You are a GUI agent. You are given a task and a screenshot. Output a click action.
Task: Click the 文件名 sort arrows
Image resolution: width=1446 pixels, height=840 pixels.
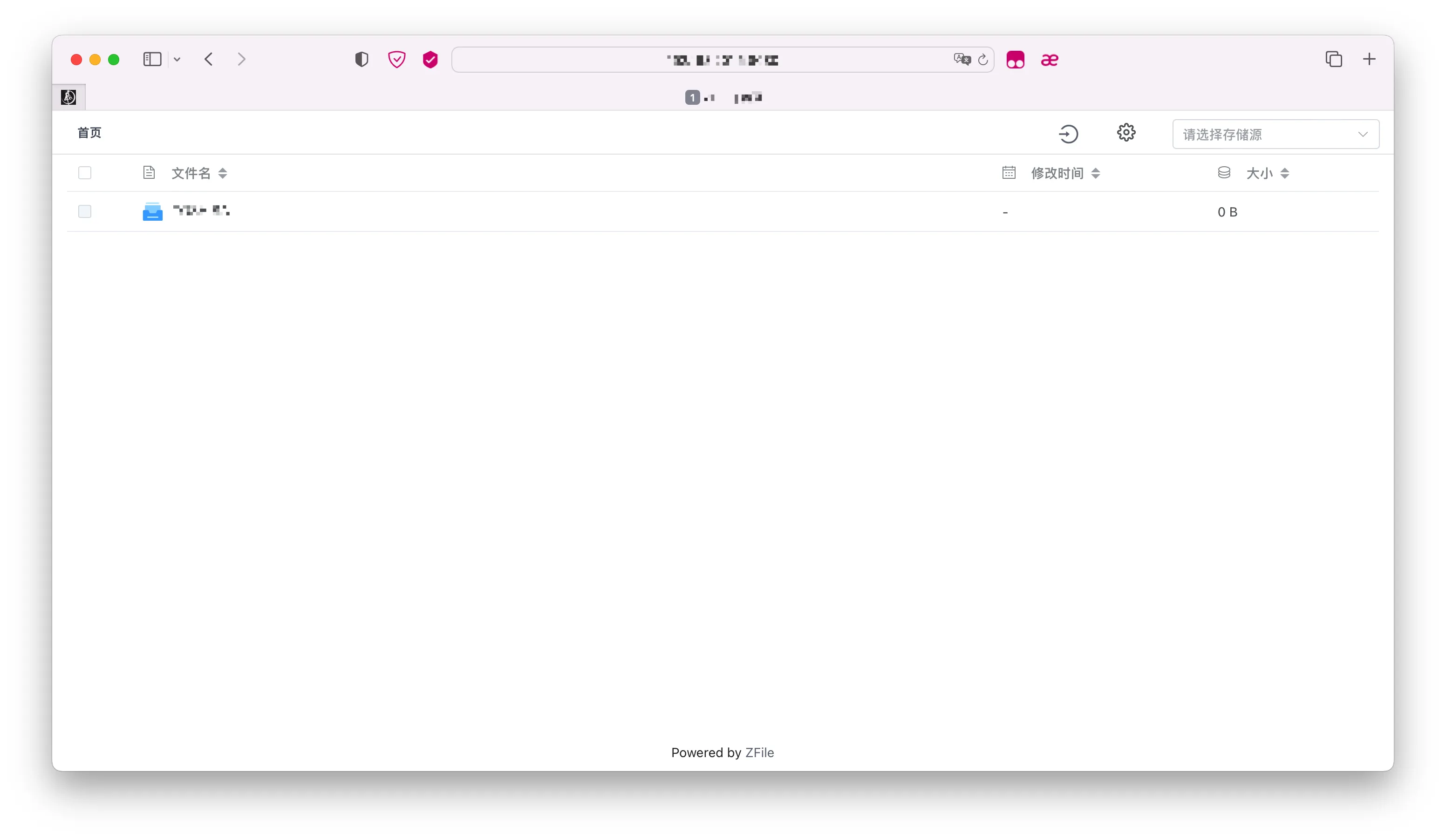223,173
